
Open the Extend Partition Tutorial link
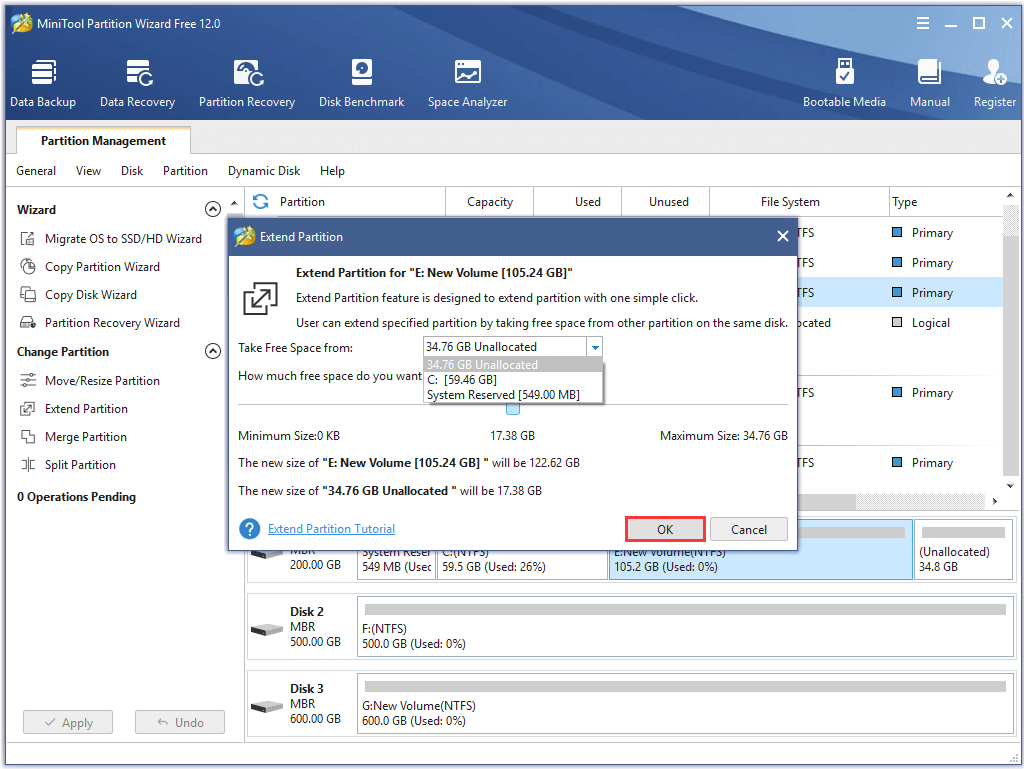click(331, 529)
